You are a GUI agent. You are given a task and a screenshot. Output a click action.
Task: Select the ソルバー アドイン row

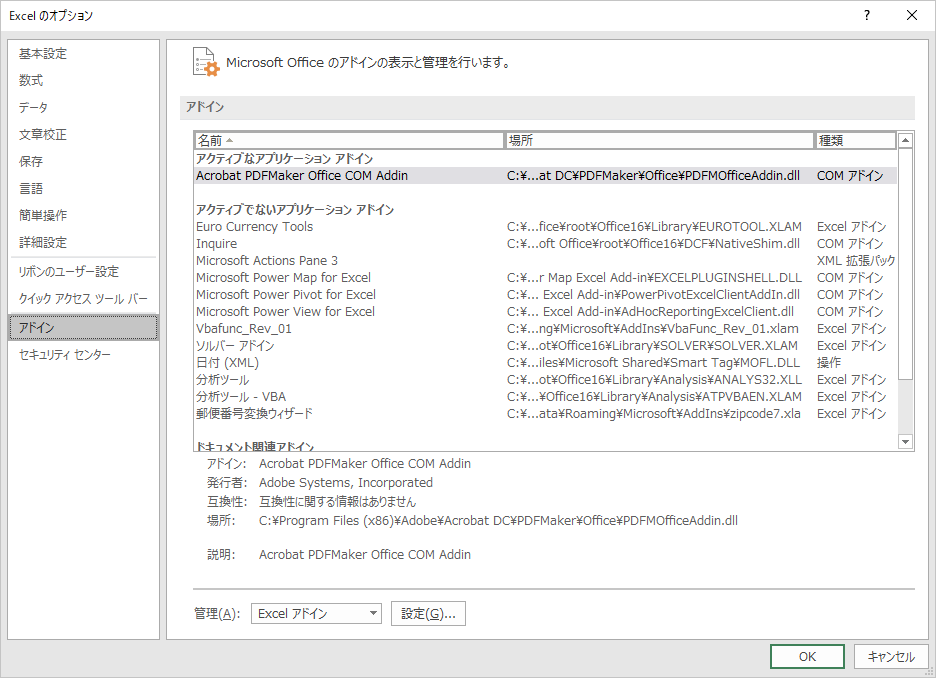coord(546,346)
